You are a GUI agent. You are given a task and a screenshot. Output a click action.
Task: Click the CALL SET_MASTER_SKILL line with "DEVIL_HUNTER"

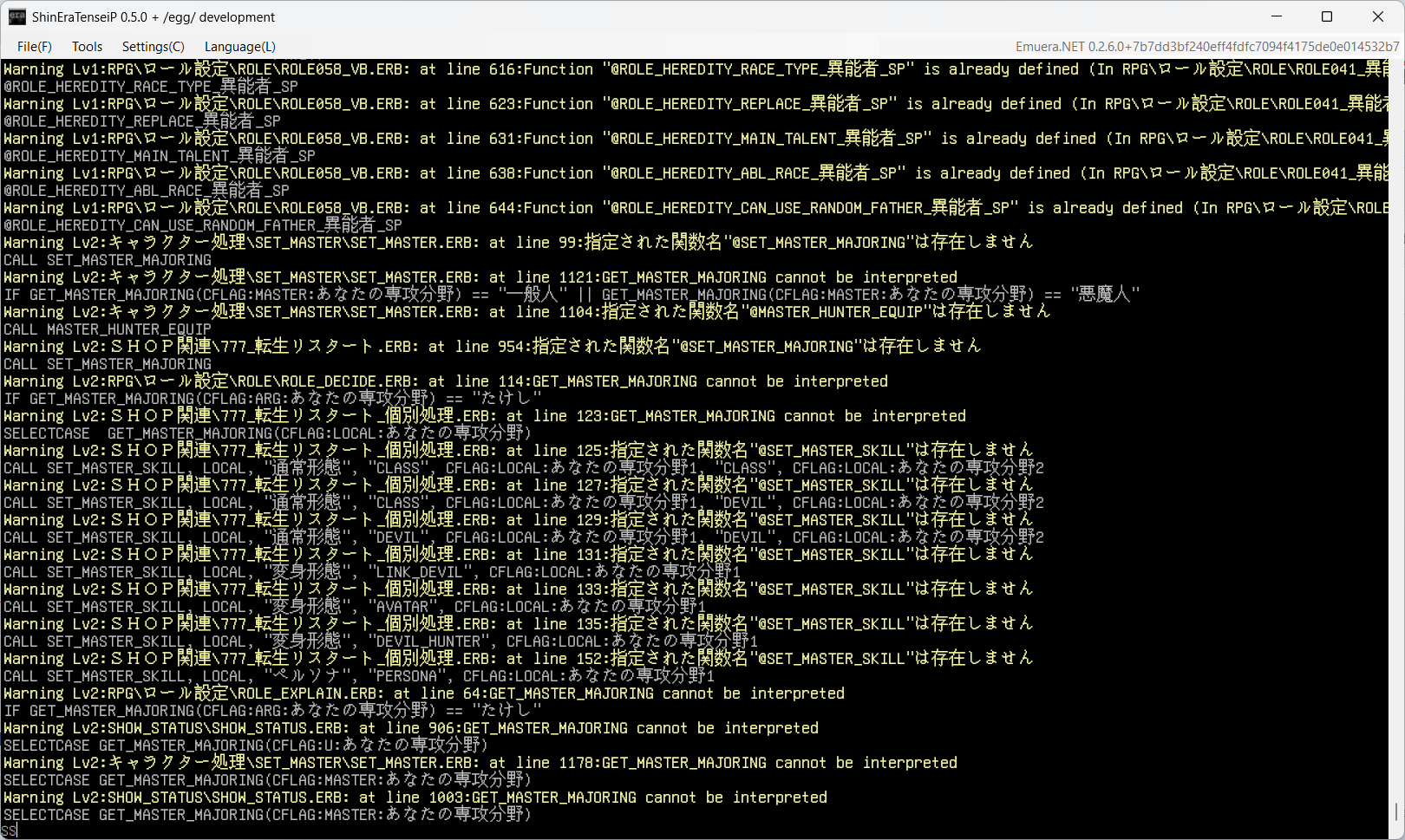click(x=381, y=641)
